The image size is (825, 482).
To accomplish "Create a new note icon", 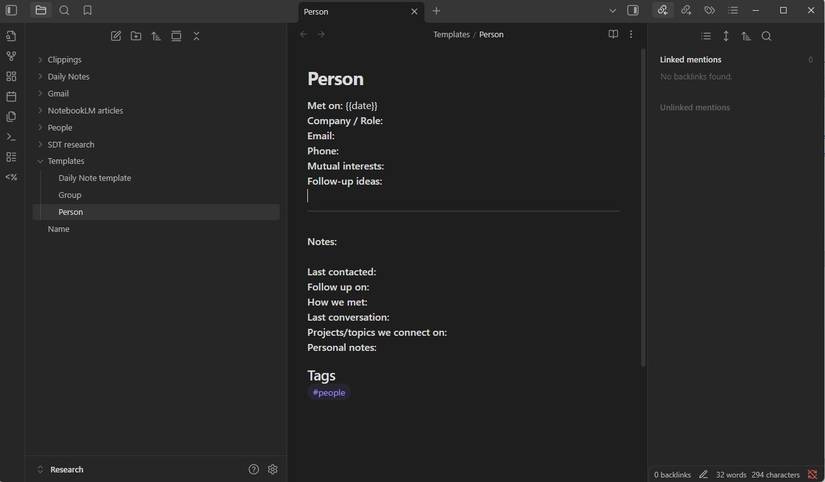I will pos(116,36).
